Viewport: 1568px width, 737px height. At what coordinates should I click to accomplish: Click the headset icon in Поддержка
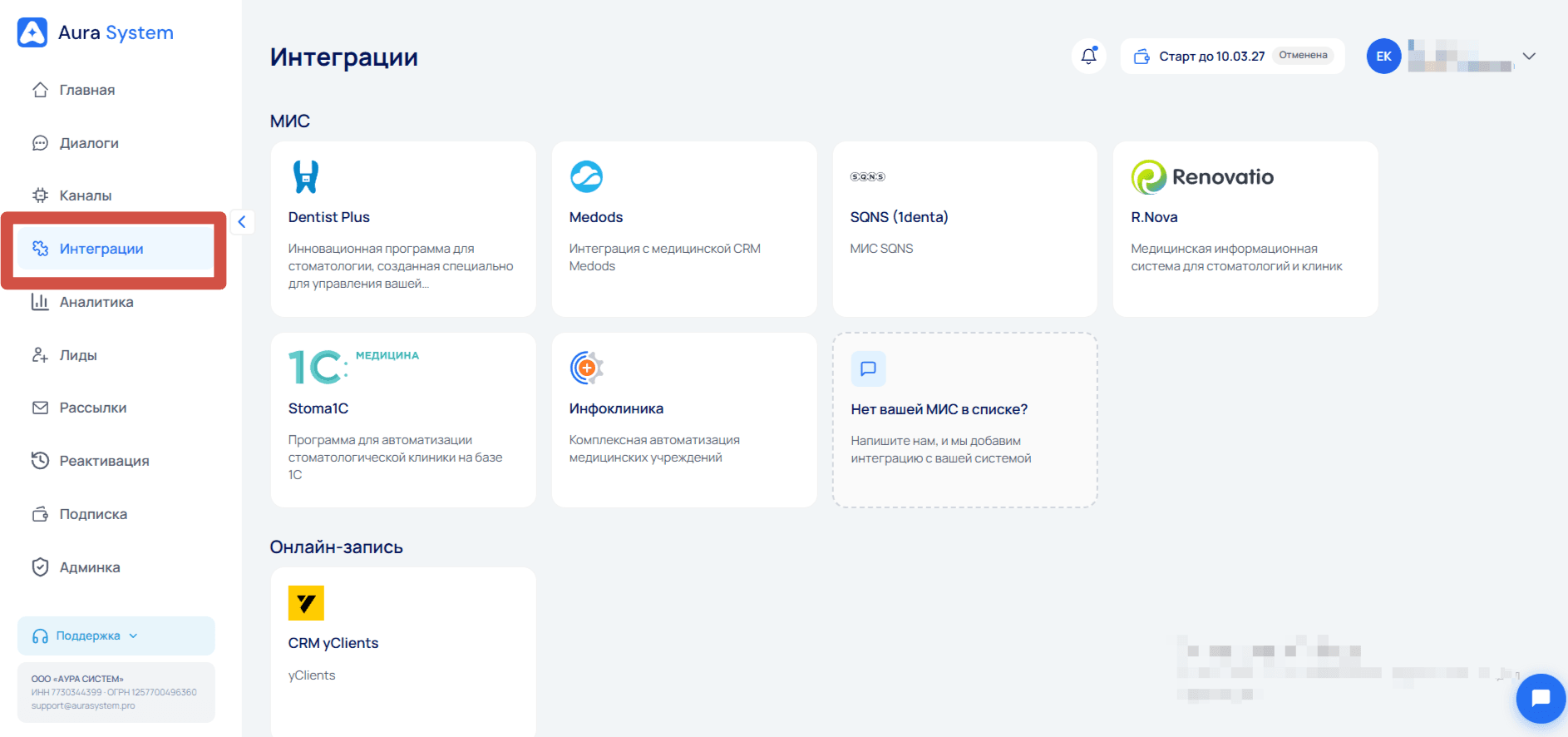point(40,636)
